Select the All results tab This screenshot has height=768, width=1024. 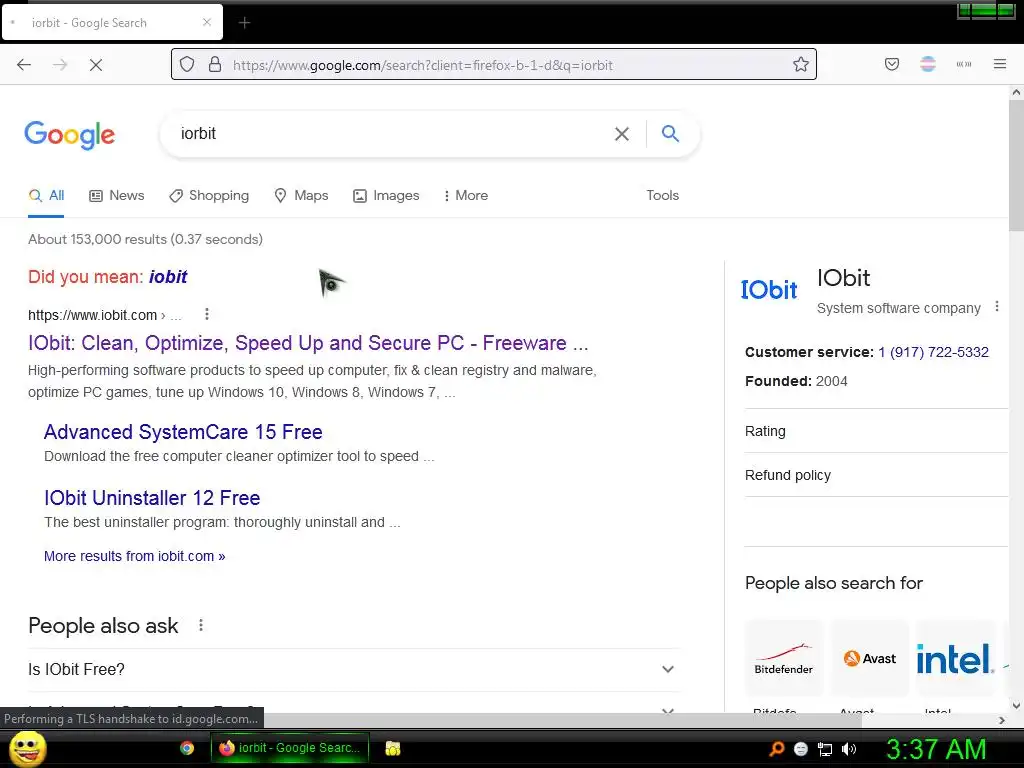pyautogui.click(x=46, y=195)
